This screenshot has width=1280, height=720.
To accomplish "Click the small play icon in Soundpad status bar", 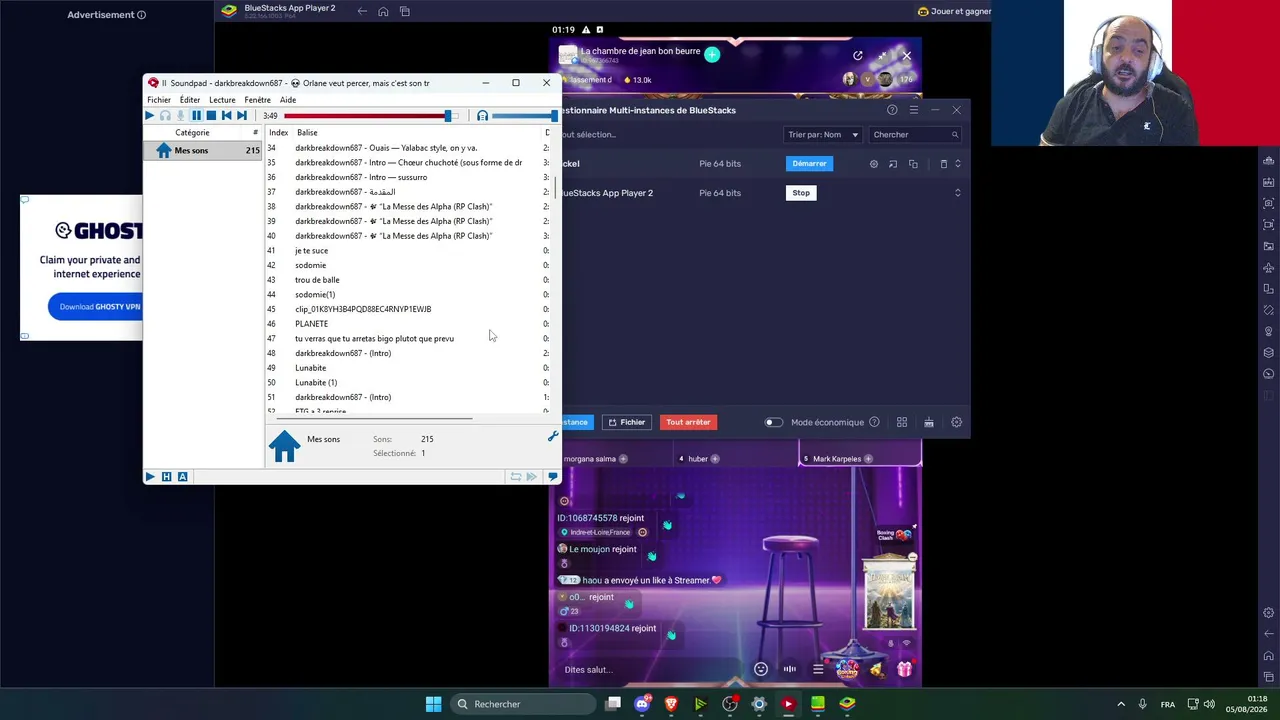I will click(150, 477).
